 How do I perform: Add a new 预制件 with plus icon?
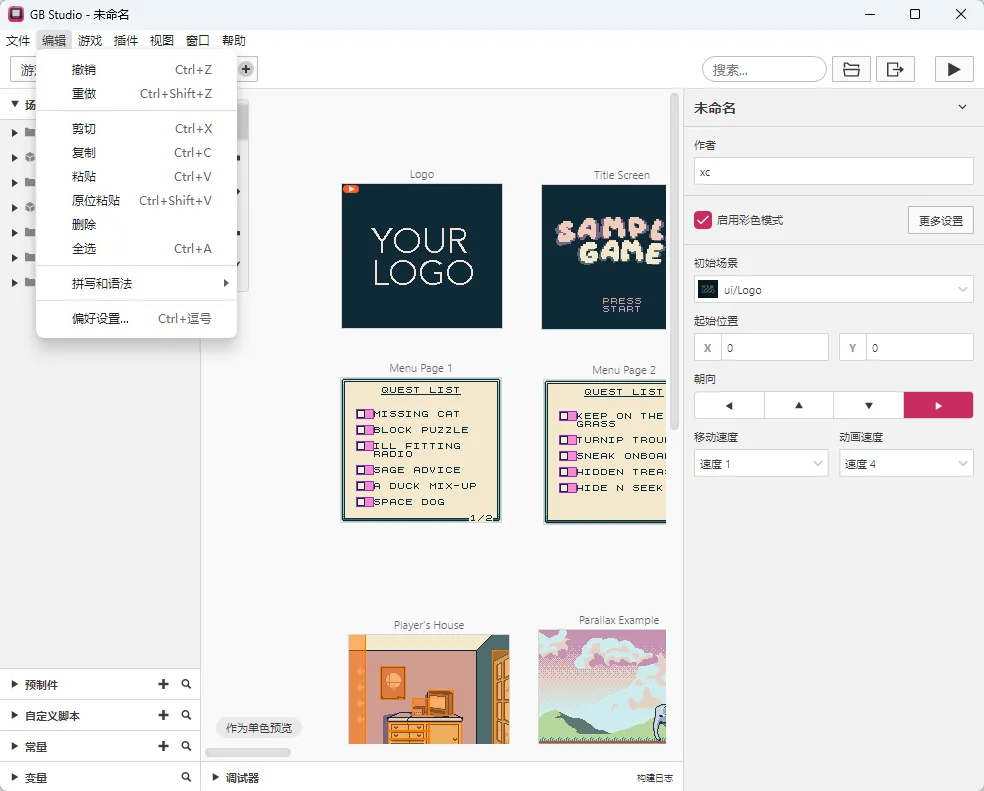(163, 684)
